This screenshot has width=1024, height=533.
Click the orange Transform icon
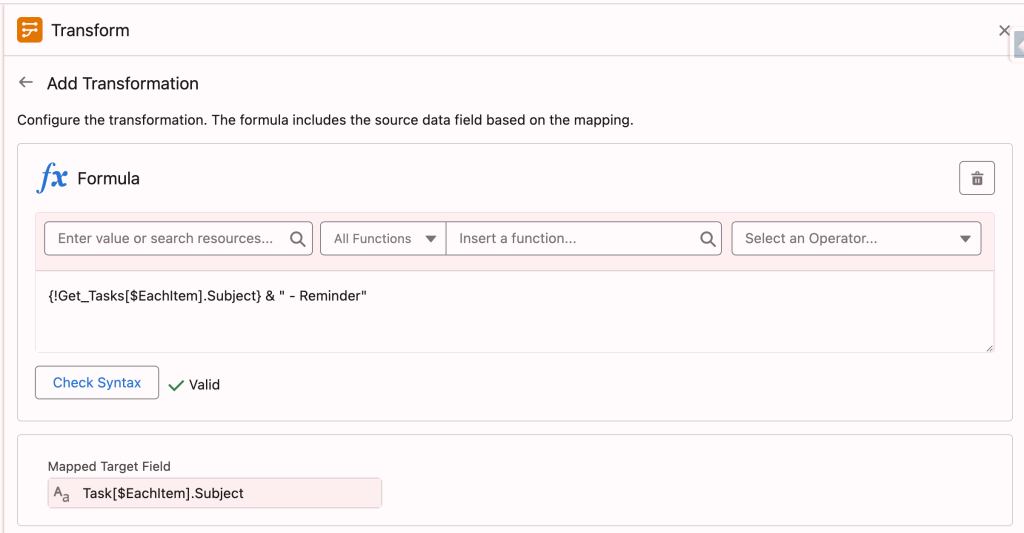tap(30, 30)
